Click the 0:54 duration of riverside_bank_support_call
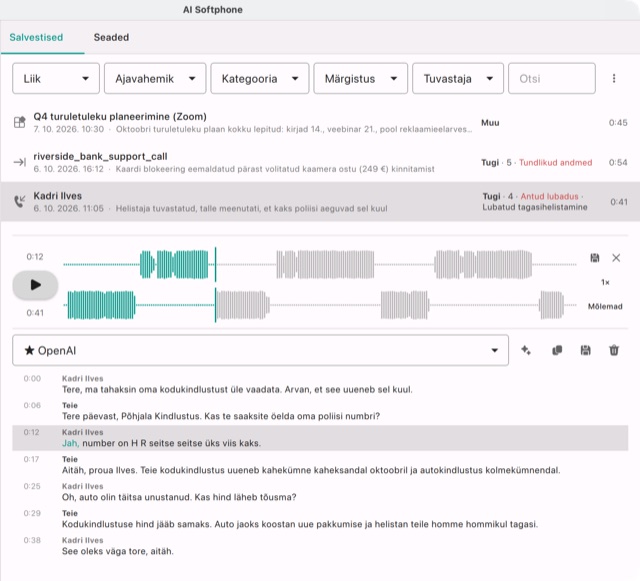Image resolution: width=640 pixels, height=581 pixels. [618, 163]
